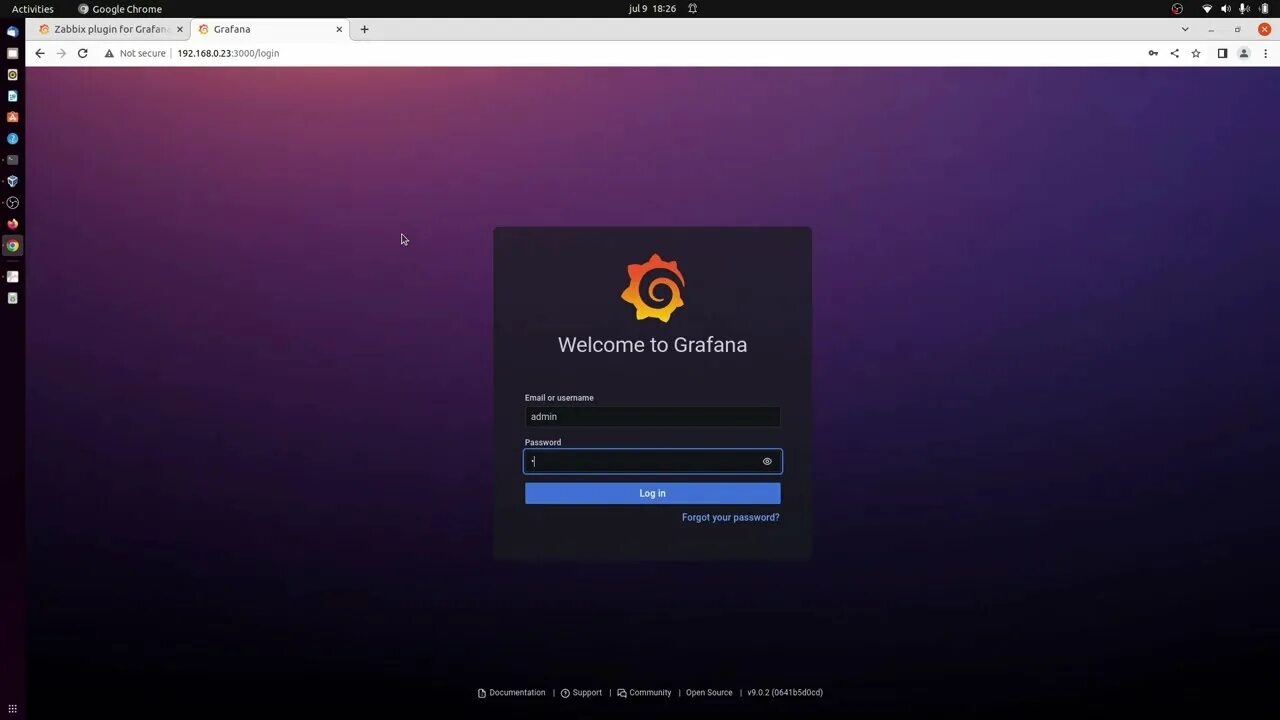
Task: Click the OBS tray indicator icon
Action: [1177, 9]
